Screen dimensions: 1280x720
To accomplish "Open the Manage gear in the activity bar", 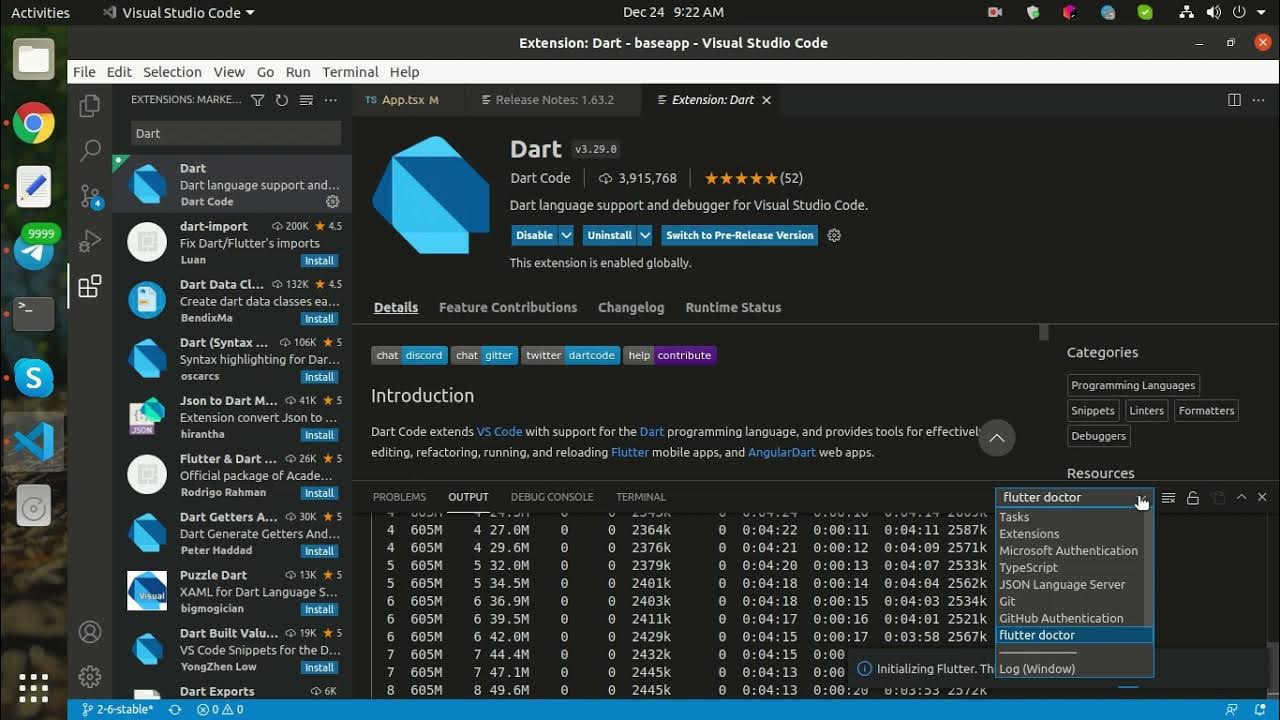I will click(90, 677).
